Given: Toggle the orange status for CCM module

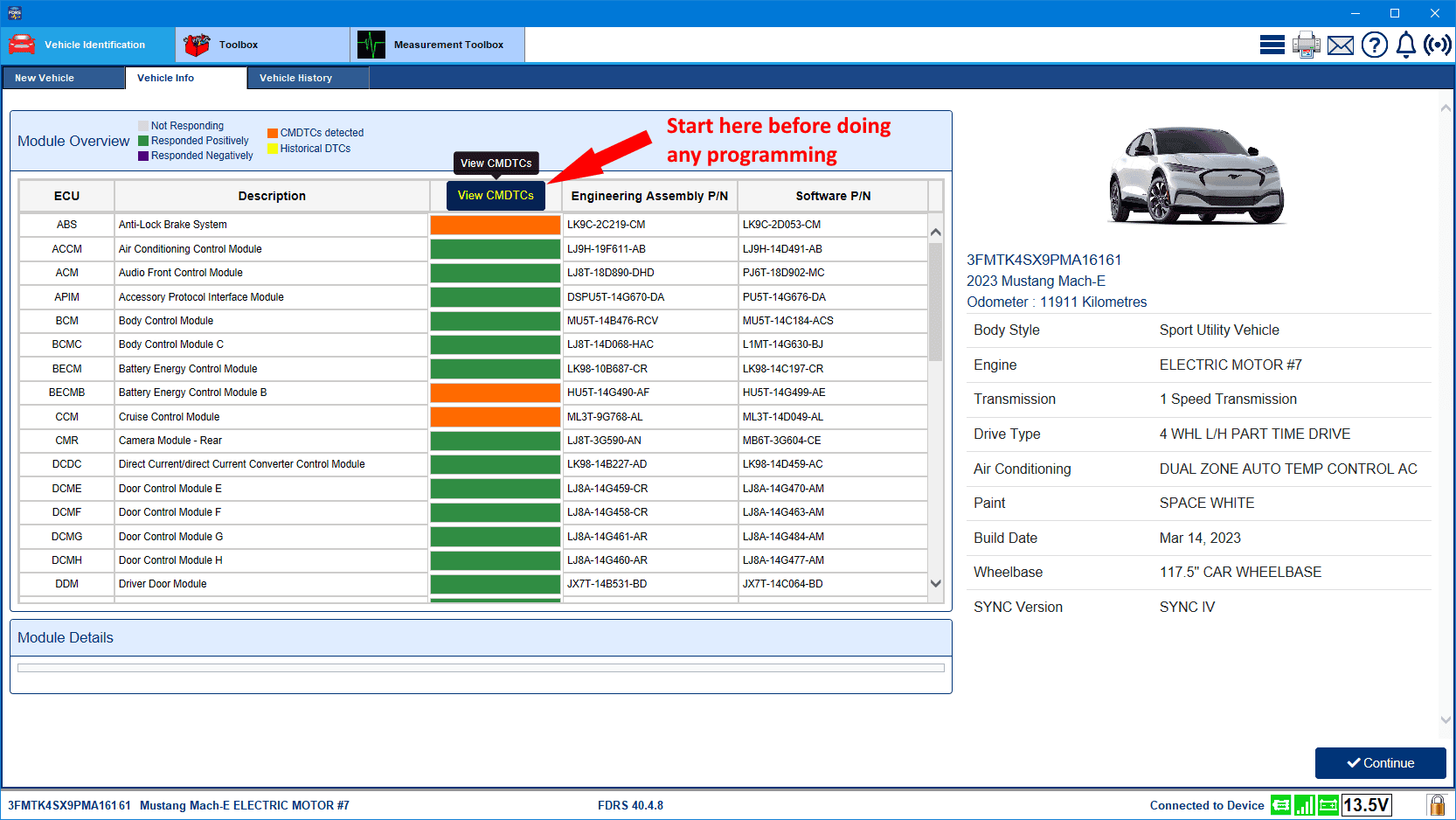Looking at the screenshot, I should click(x=495, y=417).
